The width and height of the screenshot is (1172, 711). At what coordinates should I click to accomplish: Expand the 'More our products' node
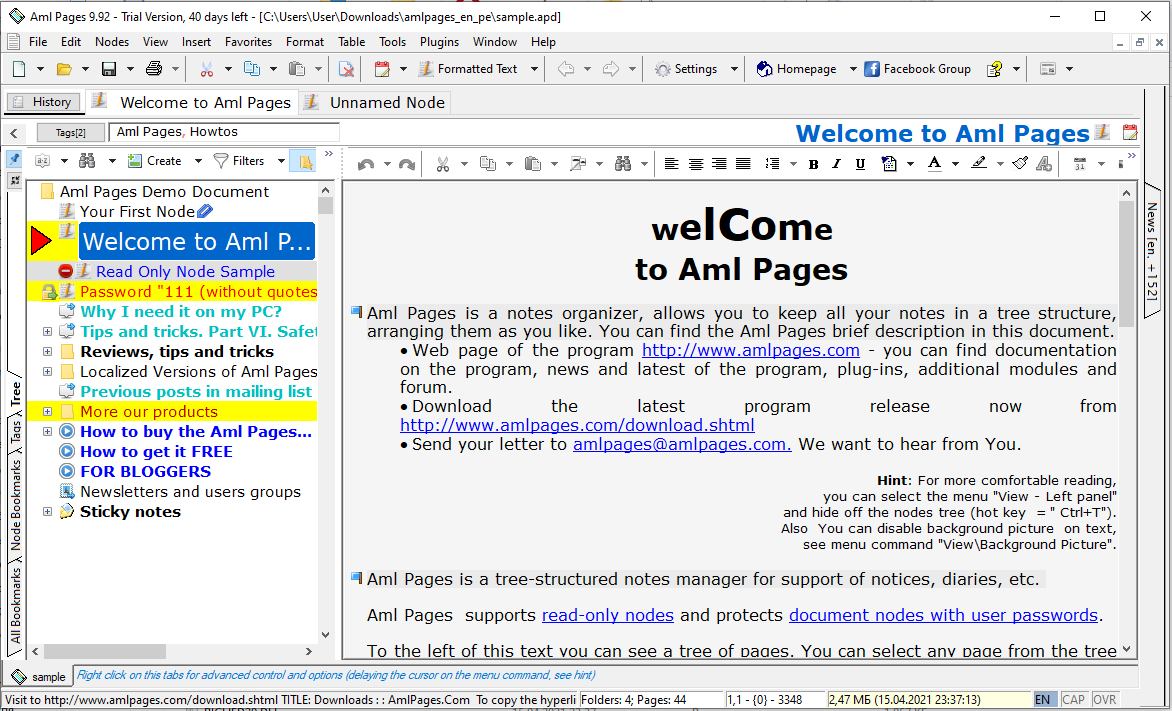(47, 411)
